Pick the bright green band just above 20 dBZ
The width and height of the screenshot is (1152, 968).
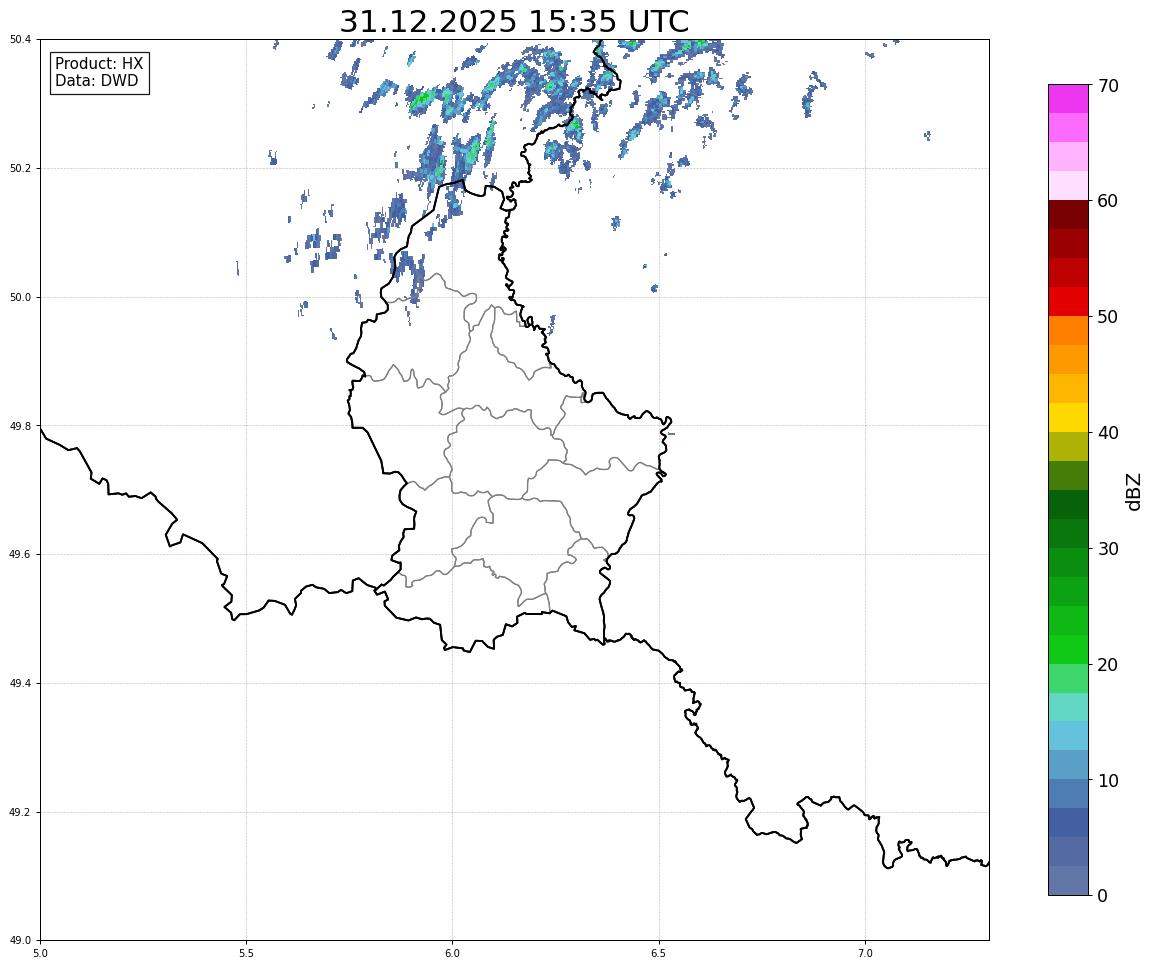1068,650
